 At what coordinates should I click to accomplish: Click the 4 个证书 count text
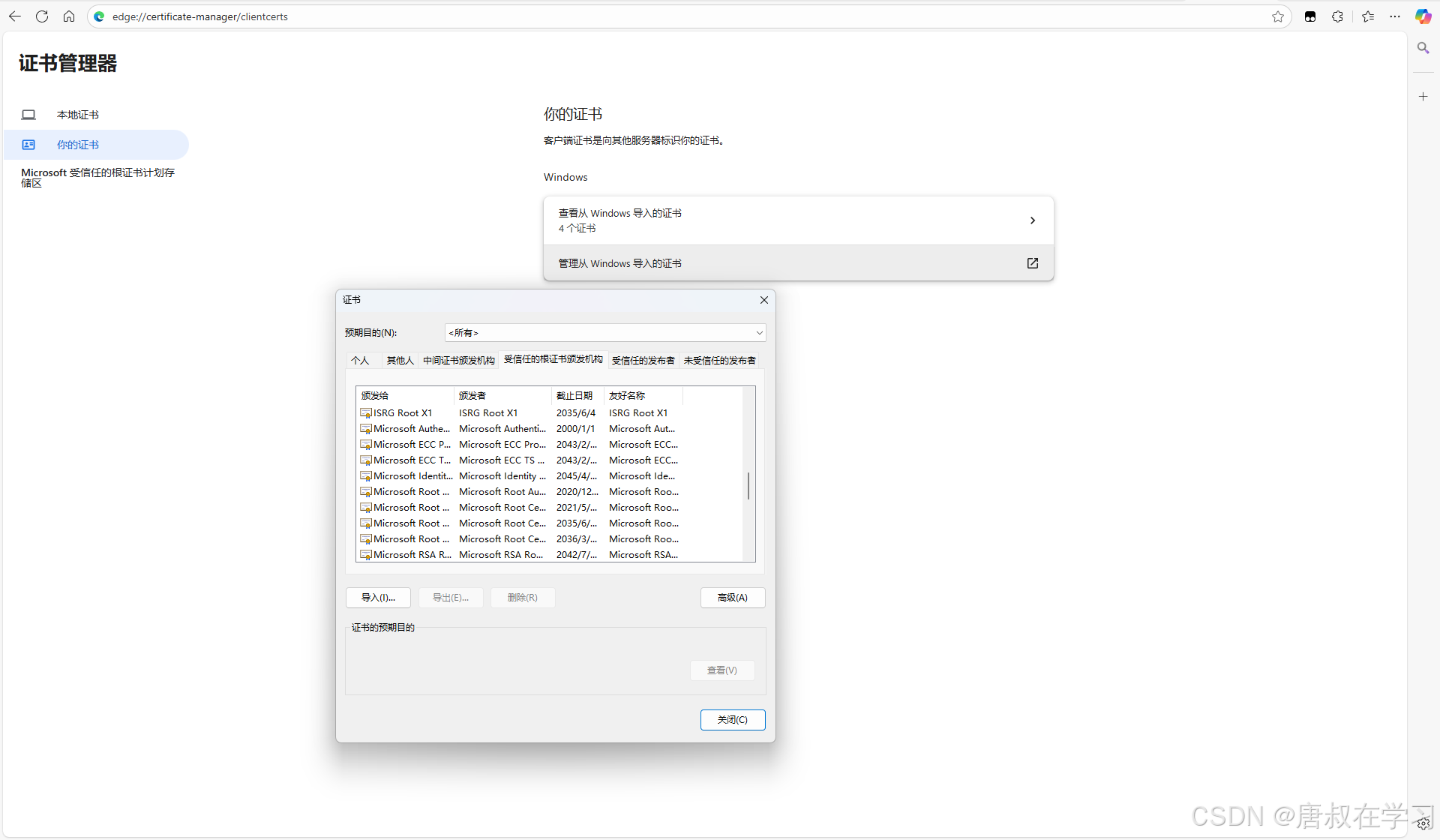click(577, 228)
